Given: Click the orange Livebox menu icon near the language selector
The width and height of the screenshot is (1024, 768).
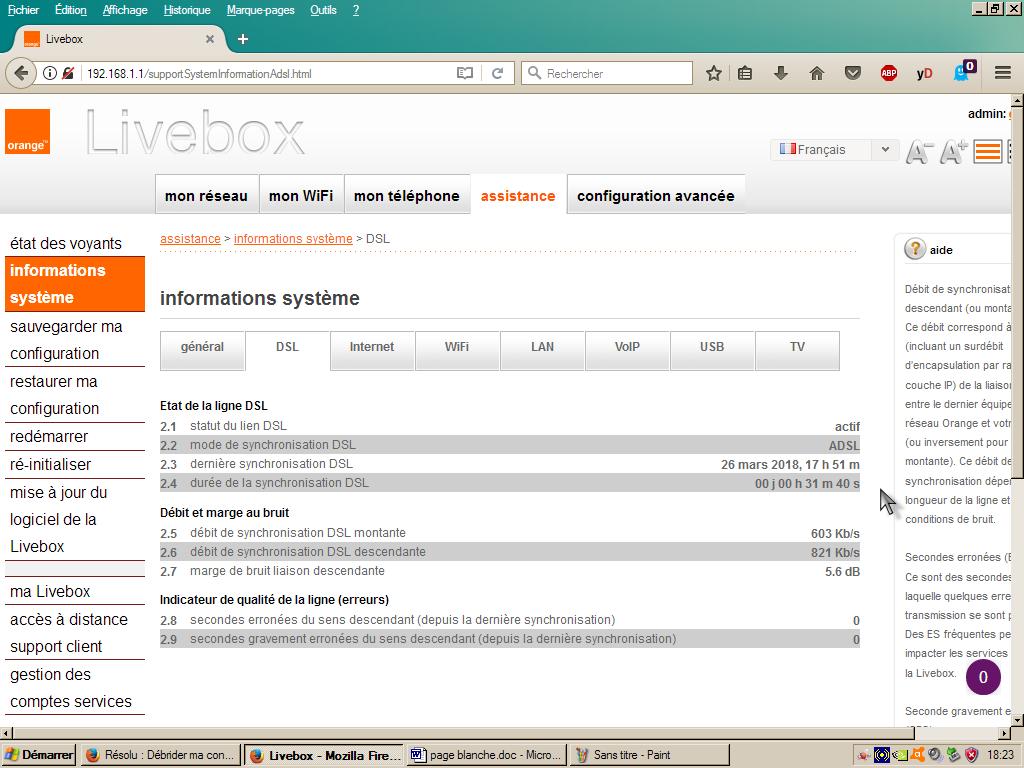Looking at the screenshot, I should (988, 150).
